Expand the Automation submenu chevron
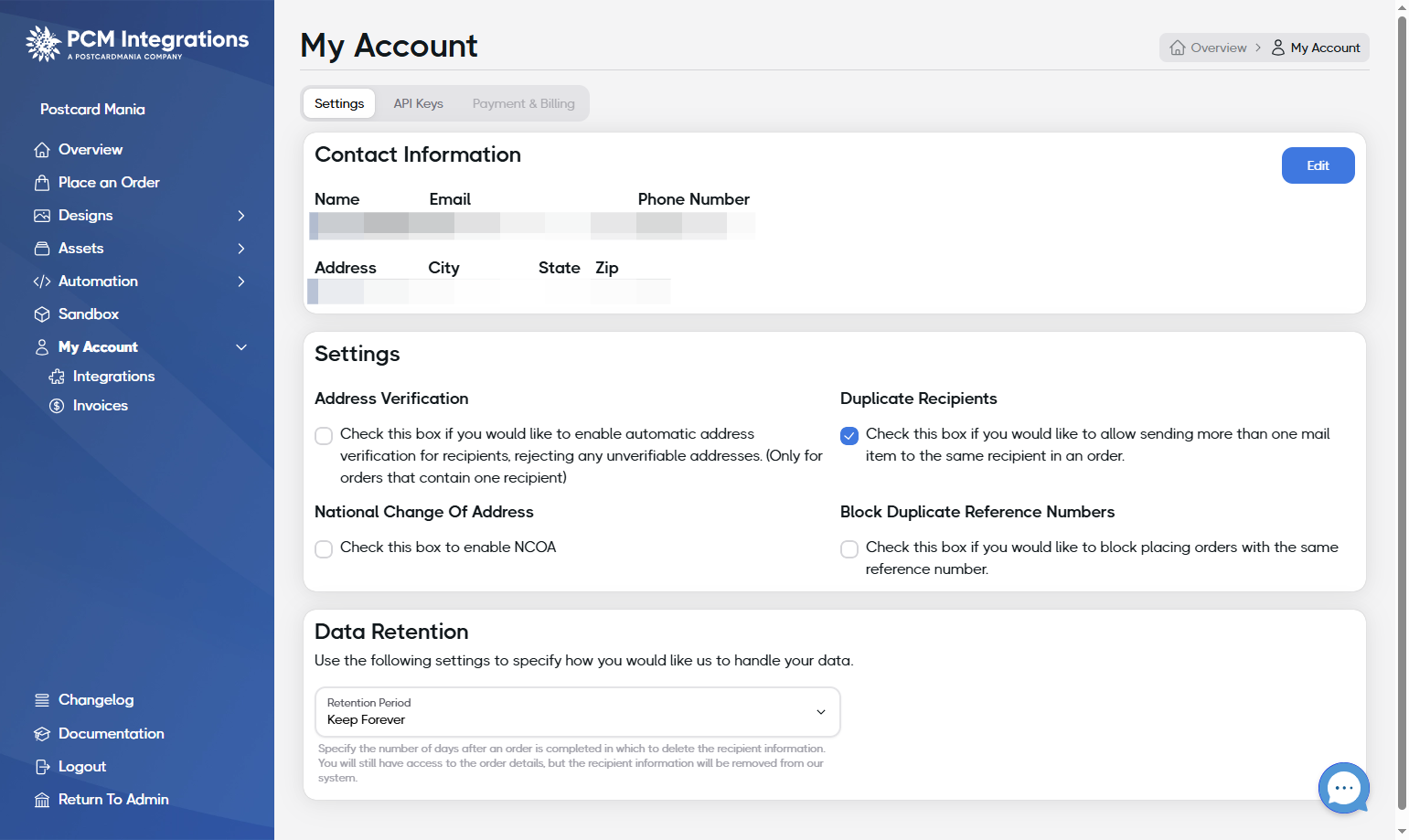This screenshot has width=1409, height=840. point(241,282)
